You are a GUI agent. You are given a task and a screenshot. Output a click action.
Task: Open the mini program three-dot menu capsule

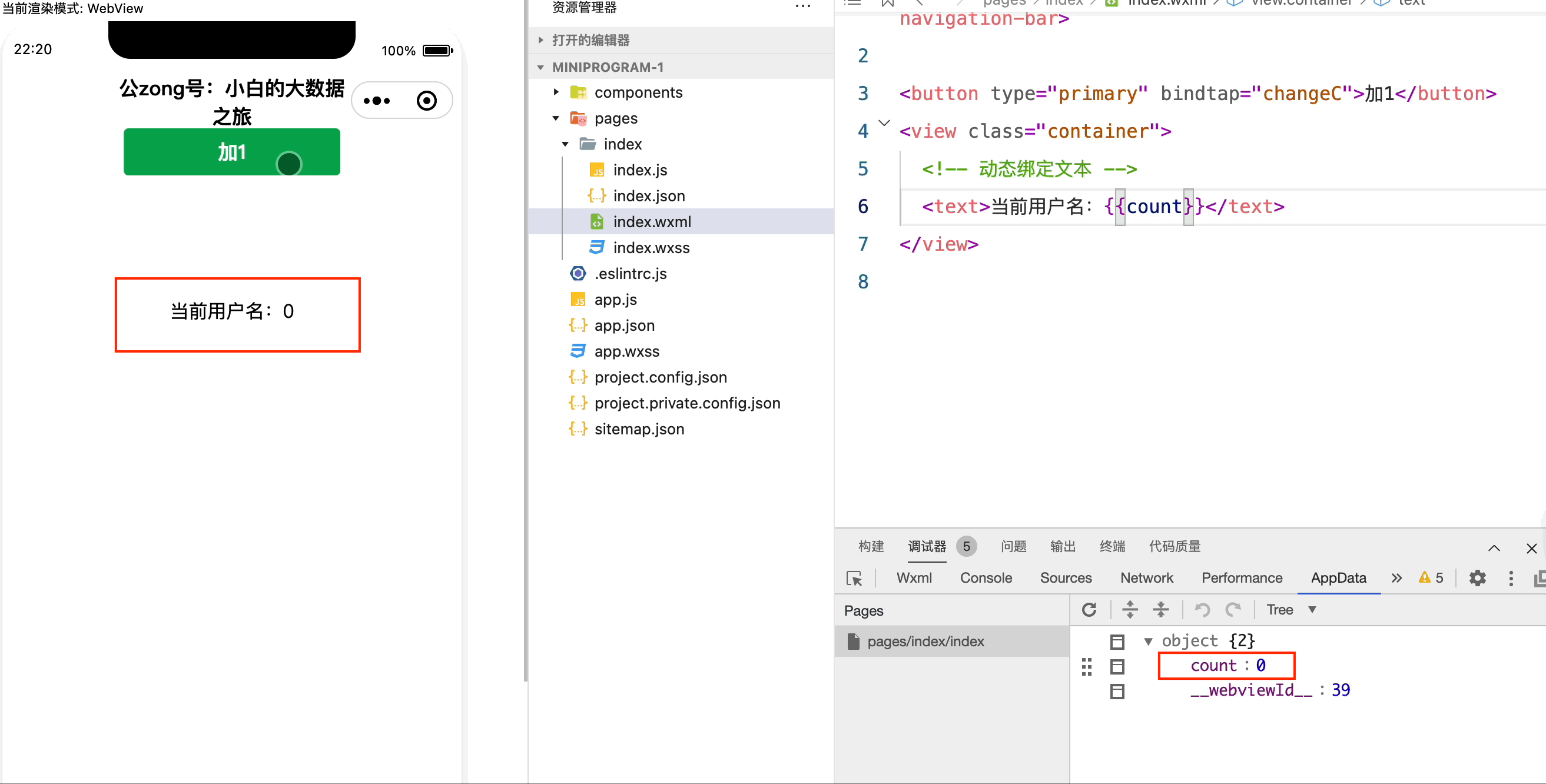tap(377, 101)
